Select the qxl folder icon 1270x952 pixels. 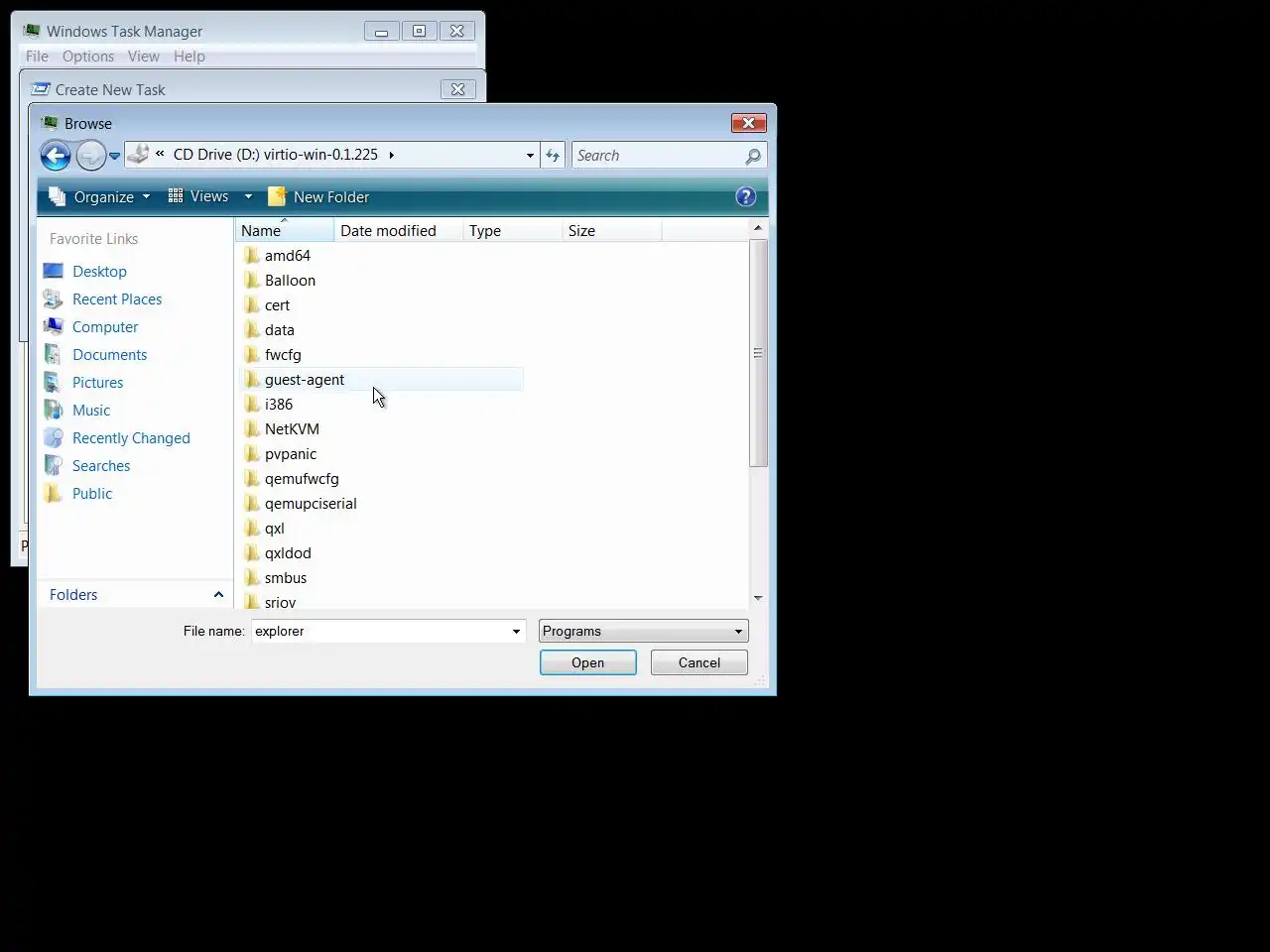click(252, 528)
